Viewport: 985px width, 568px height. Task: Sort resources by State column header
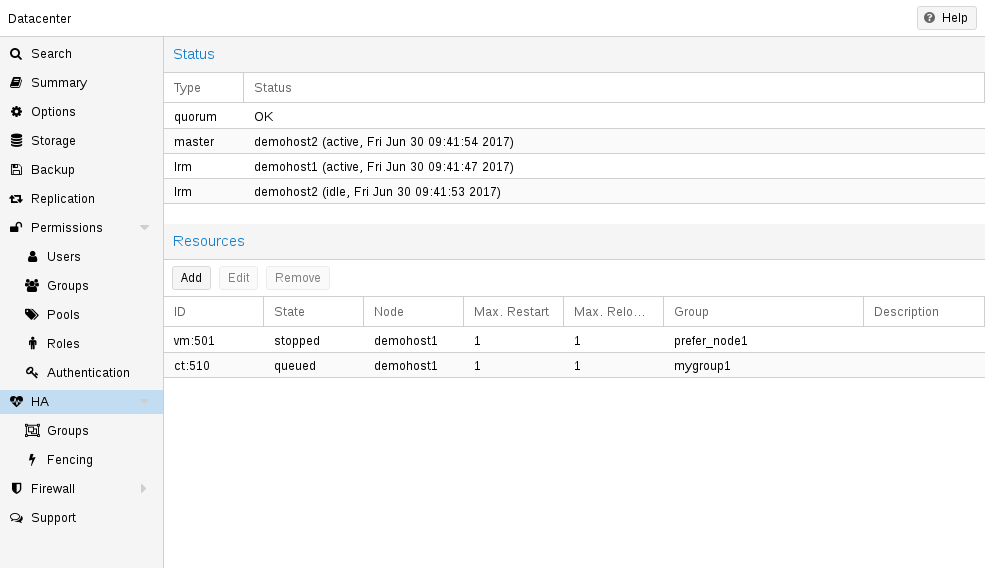[x=312, y=312]
